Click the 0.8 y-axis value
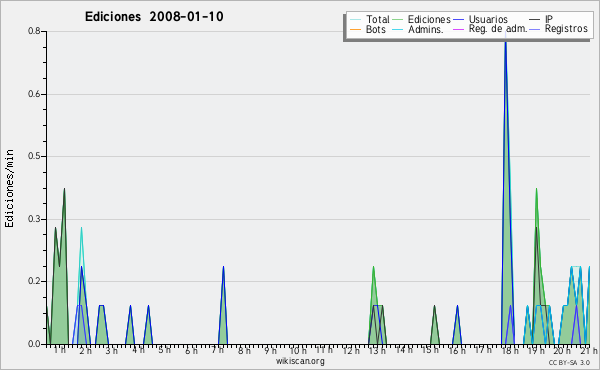Viewport: 600px width, 370px height. pyautogui.click(x=34, y=31)
